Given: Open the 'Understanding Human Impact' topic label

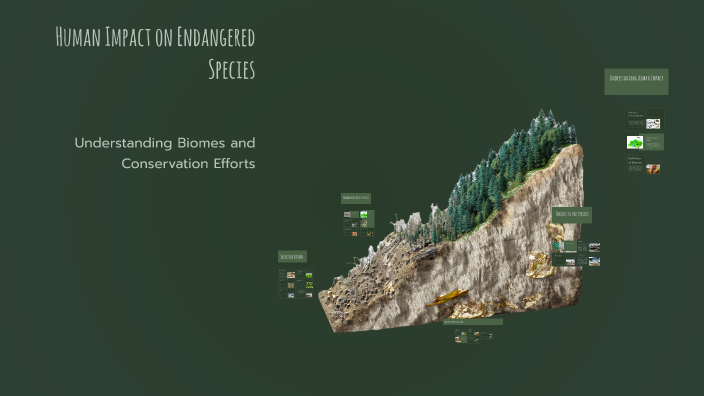Looking at the screenshot, I should click(636, 81).
